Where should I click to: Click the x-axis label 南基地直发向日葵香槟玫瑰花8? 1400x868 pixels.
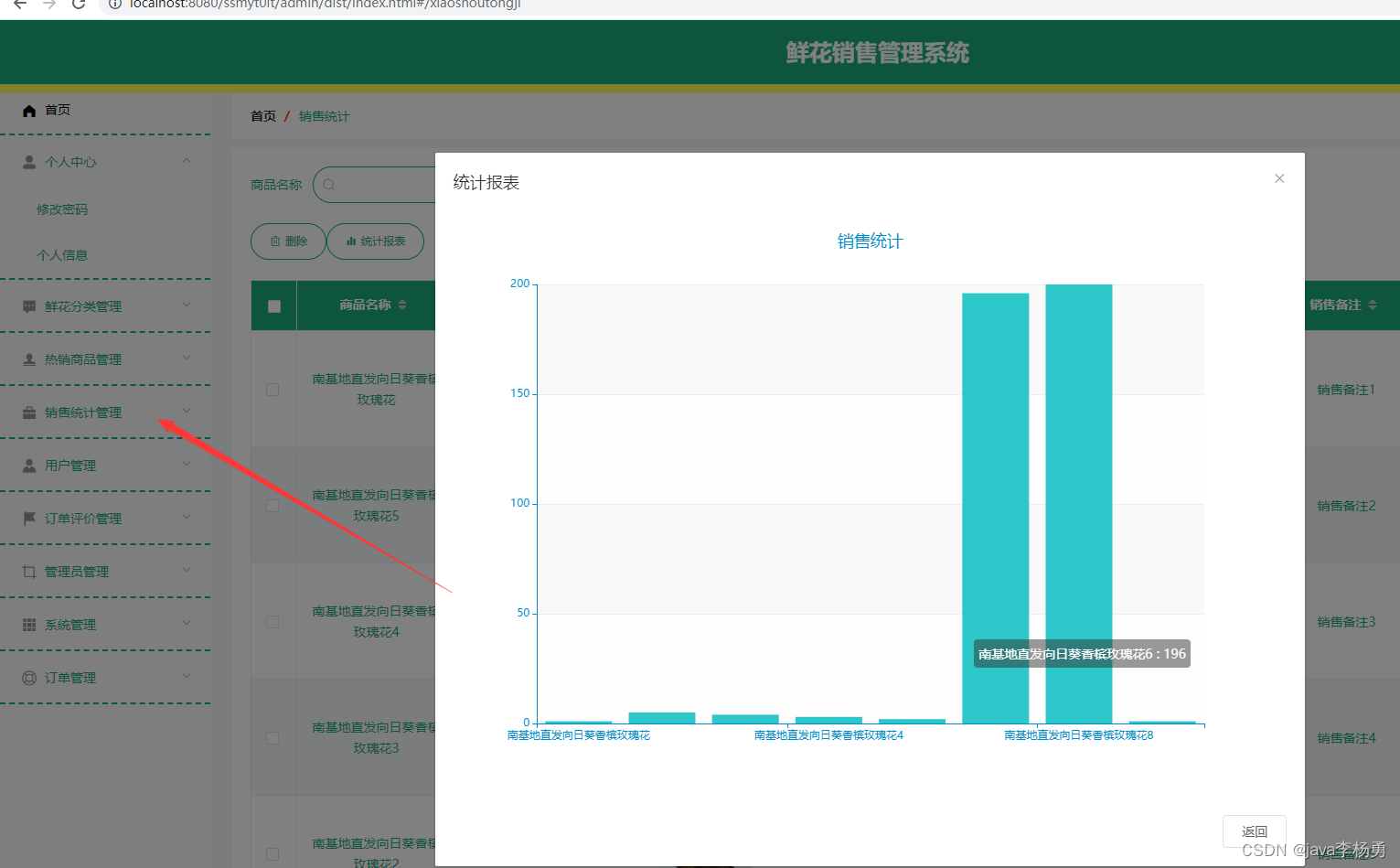tap(1079, 735)
